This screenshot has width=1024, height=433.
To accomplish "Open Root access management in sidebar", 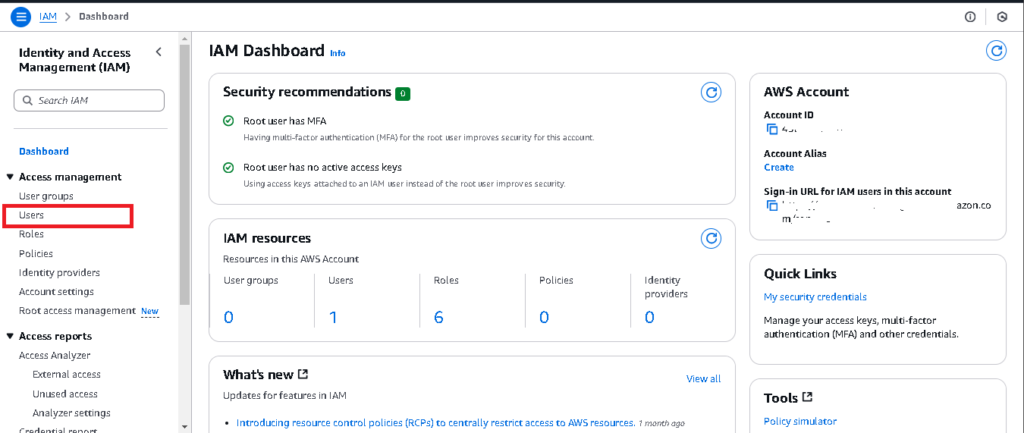I will (x=77, y=311).
